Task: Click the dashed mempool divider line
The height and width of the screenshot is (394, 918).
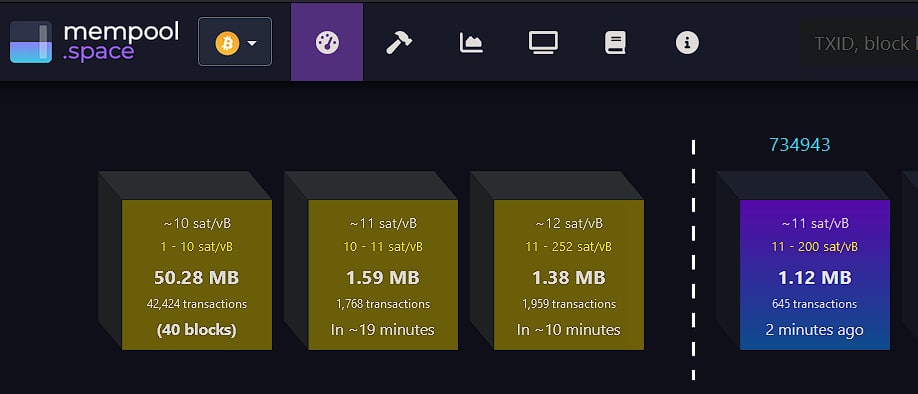Action: tap(693, 261)
